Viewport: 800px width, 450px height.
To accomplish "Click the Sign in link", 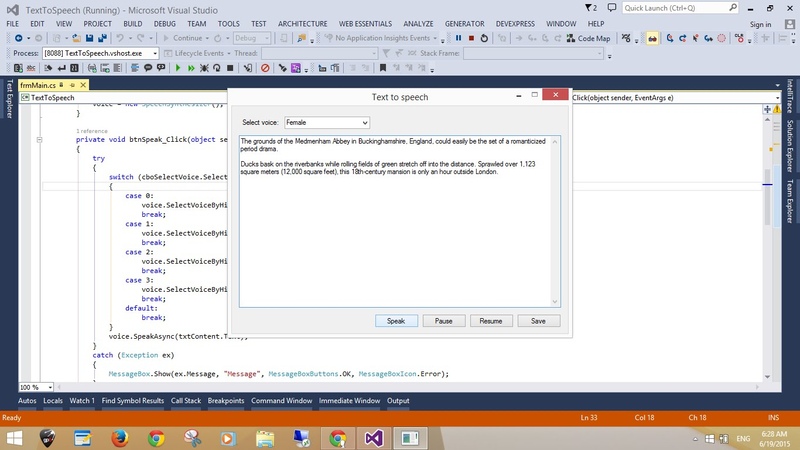I will pyautogui.click(x=760, y=24).
